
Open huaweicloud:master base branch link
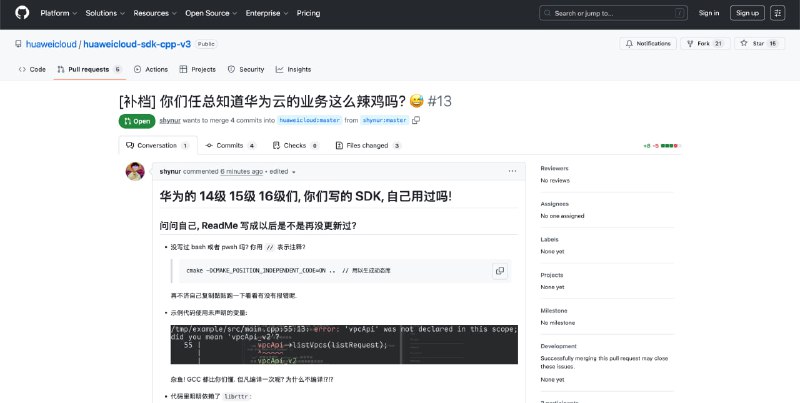(x=310, y=120)
